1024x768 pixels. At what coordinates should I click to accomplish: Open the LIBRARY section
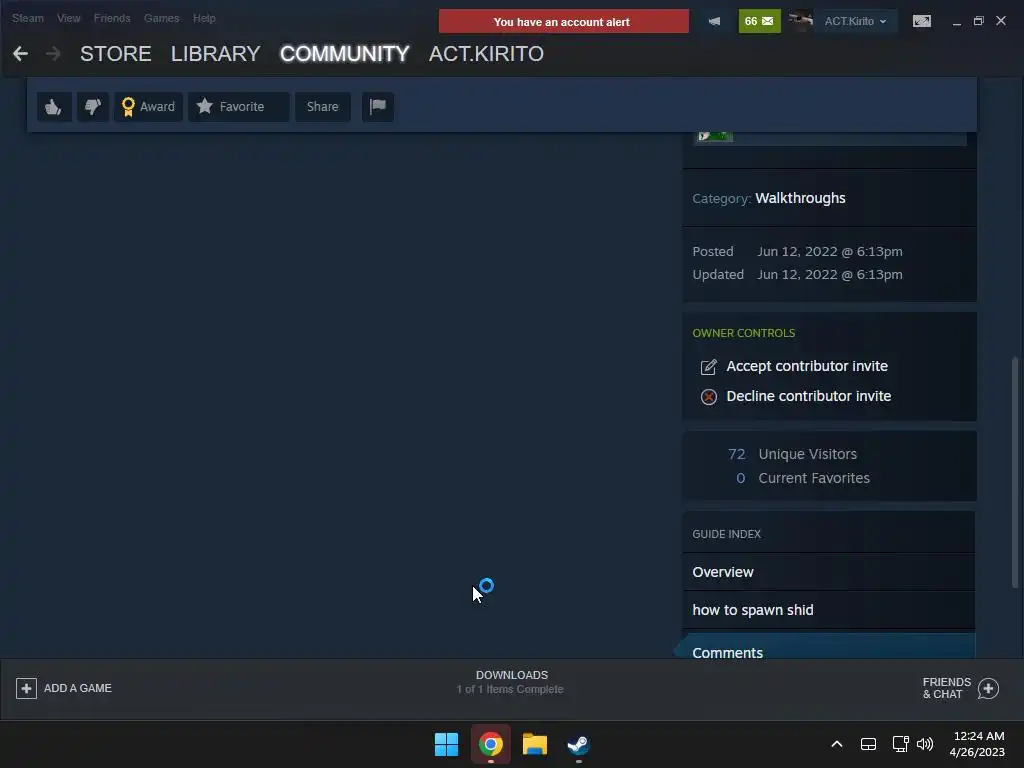[216, 54]
